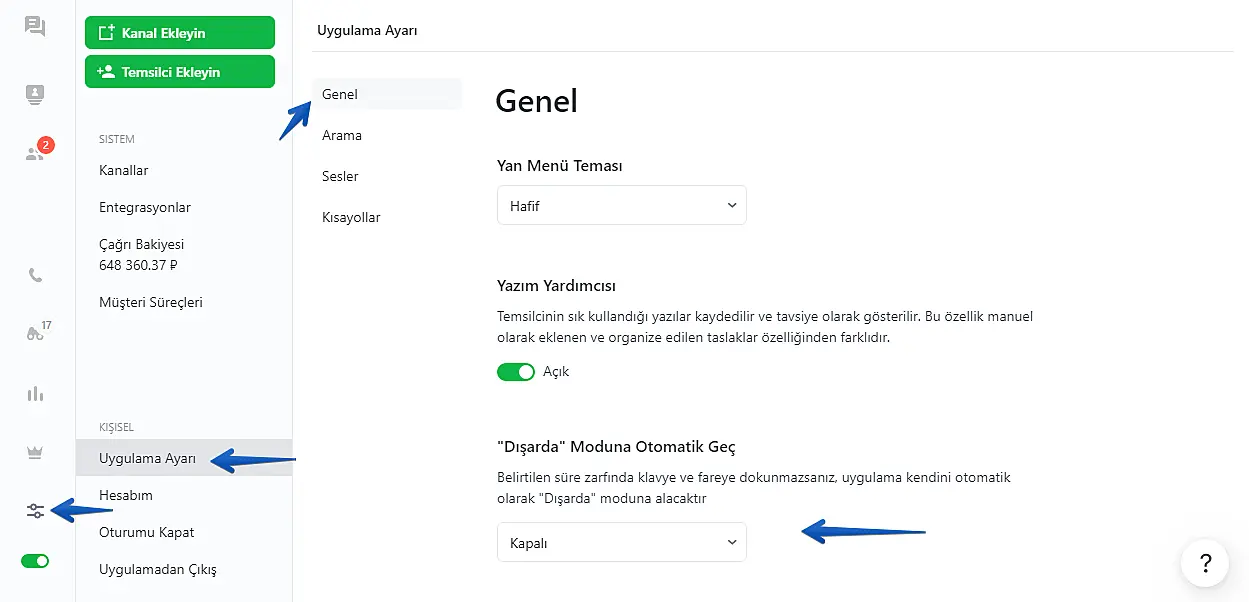Open the Kısayollar settings tab
This screenshot has height=602, width=1249.
pyautogui.click(x=351, y=217)
